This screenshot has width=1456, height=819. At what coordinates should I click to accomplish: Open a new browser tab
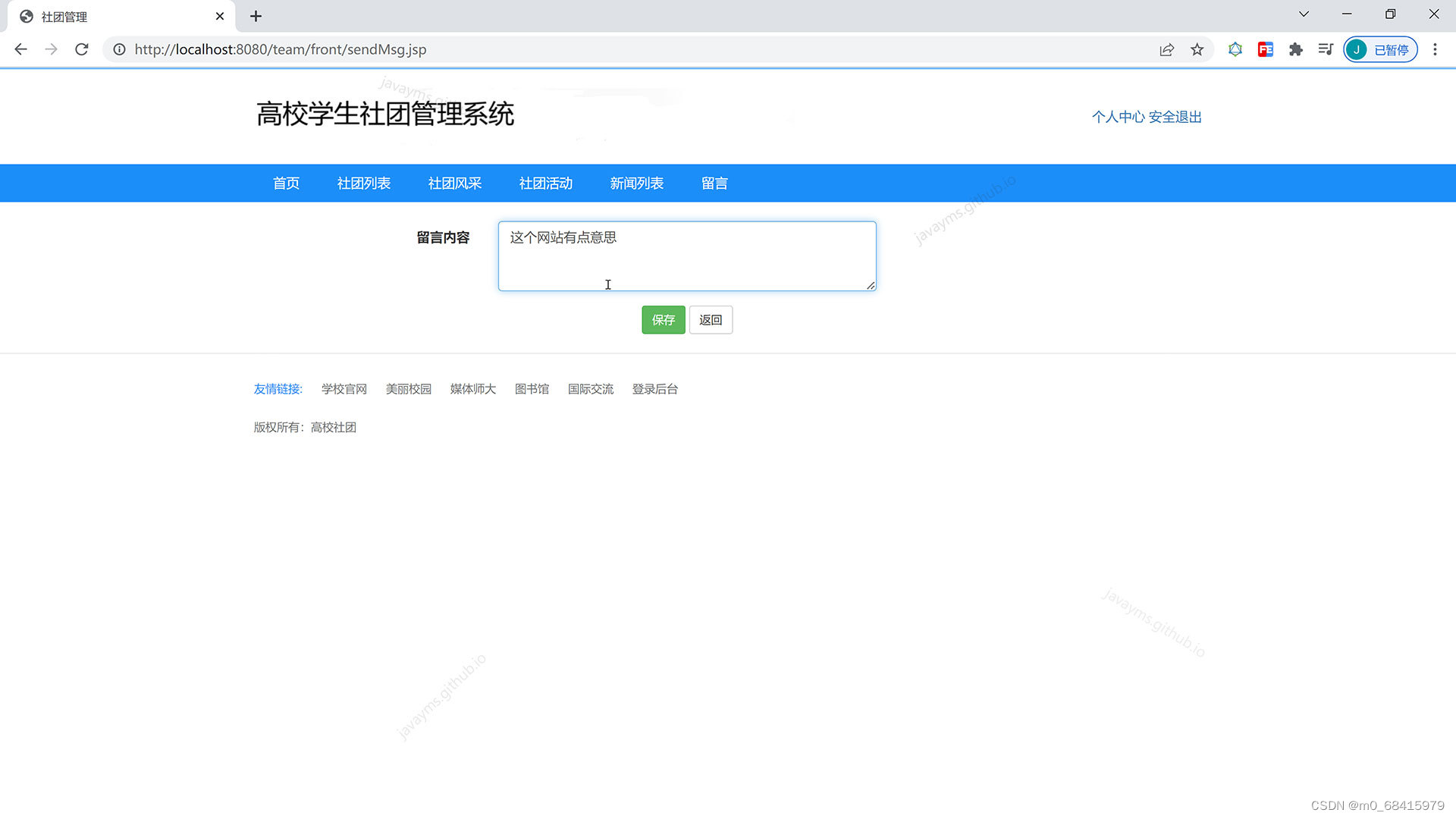256,16
